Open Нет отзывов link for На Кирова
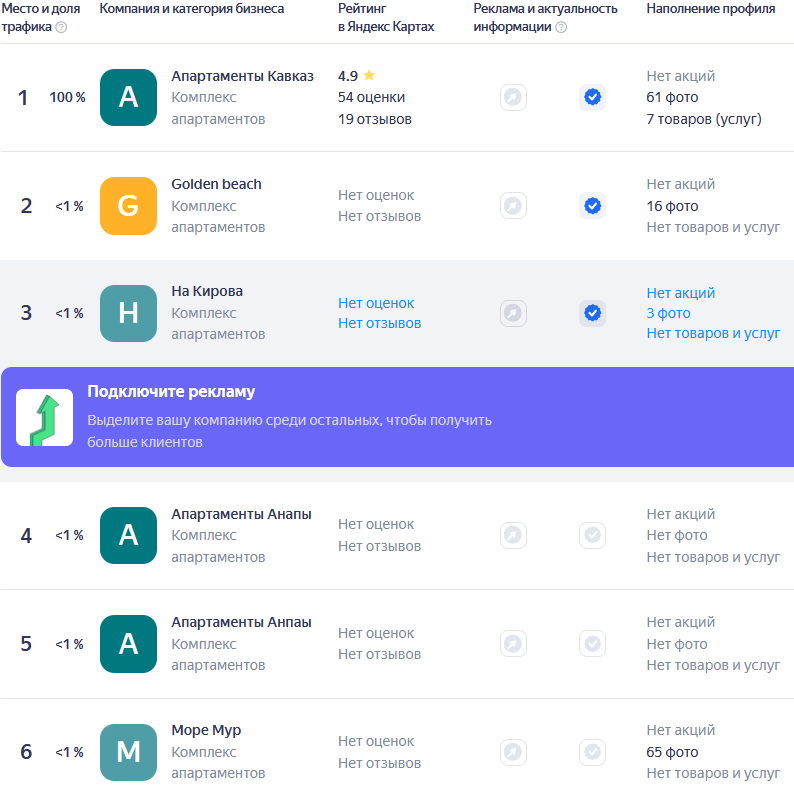This screenshot has height=800, width=794. click(x=380, y=323)
